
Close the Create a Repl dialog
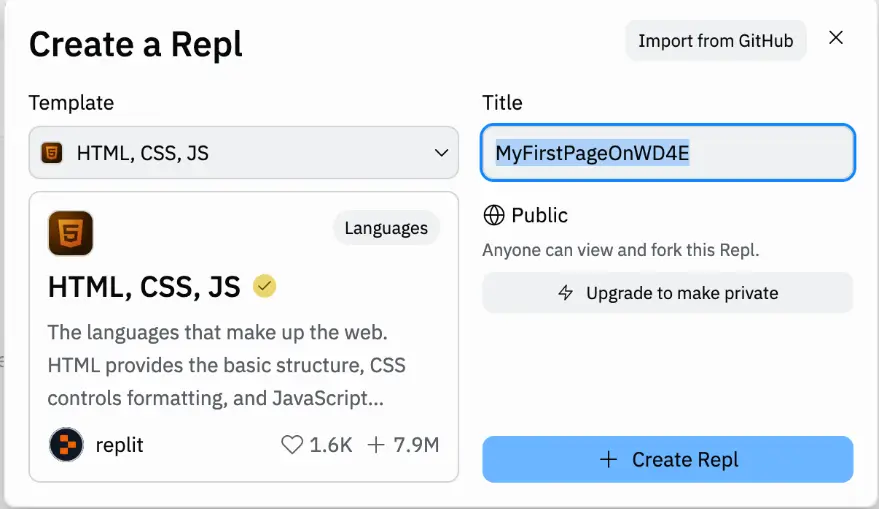836,38
